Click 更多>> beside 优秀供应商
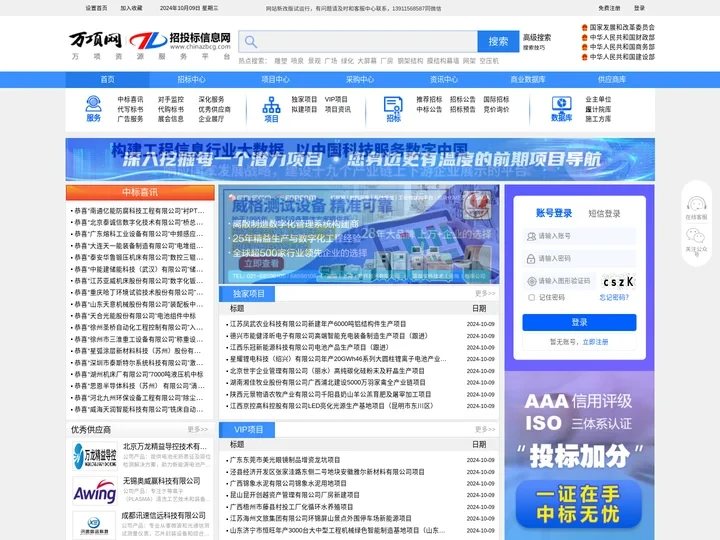Screen dimensions: 720x540 point(197,429)
